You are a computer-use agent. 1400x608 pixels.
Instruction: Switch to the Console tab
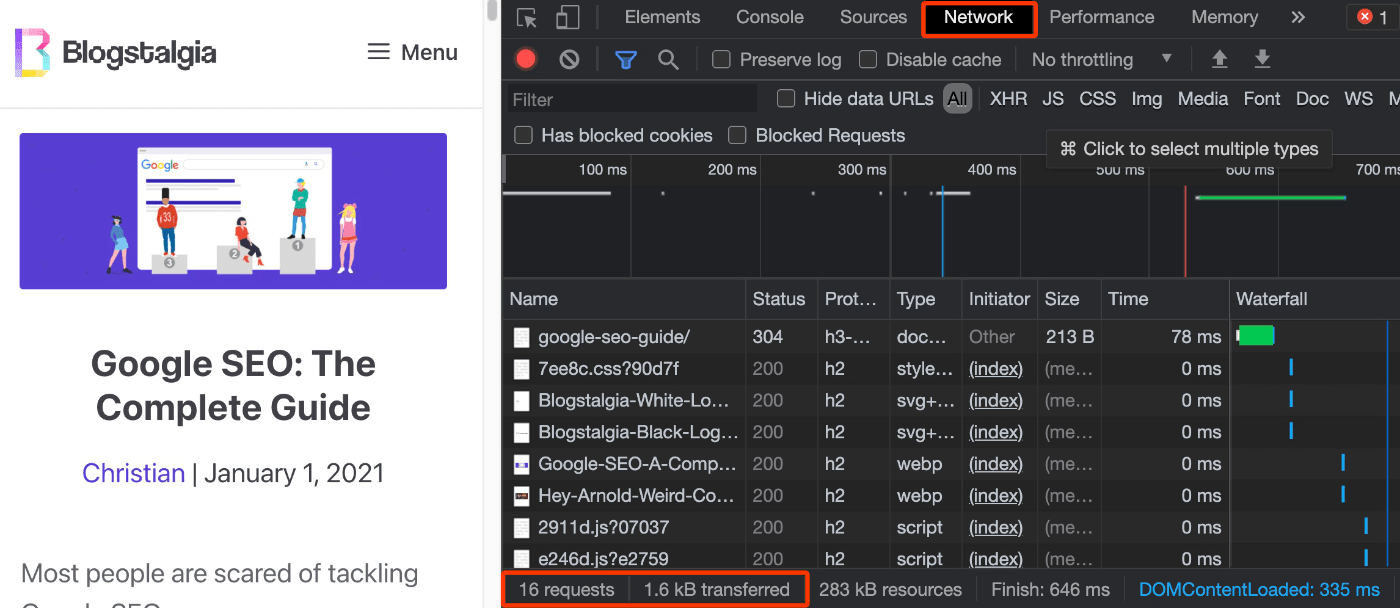(x=770, y=17)
